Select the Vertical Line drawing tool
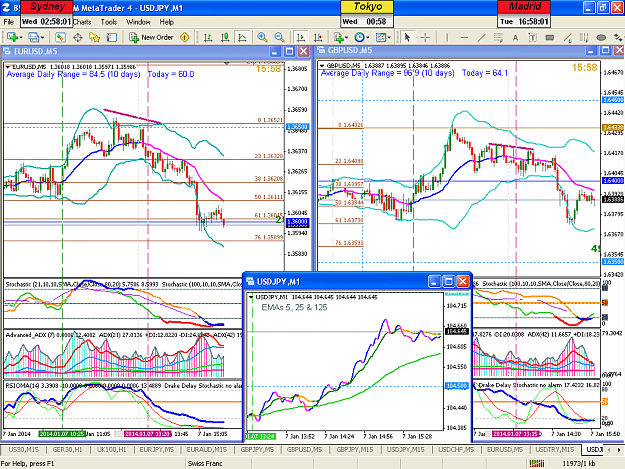The image size is (625, 469). pos(447,37)
